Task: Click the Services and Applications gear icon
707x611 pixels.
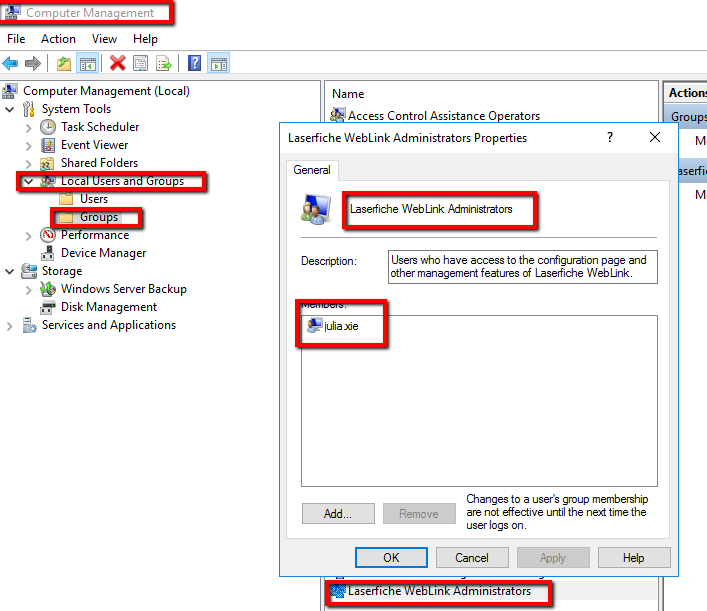Action: [29, 325]
